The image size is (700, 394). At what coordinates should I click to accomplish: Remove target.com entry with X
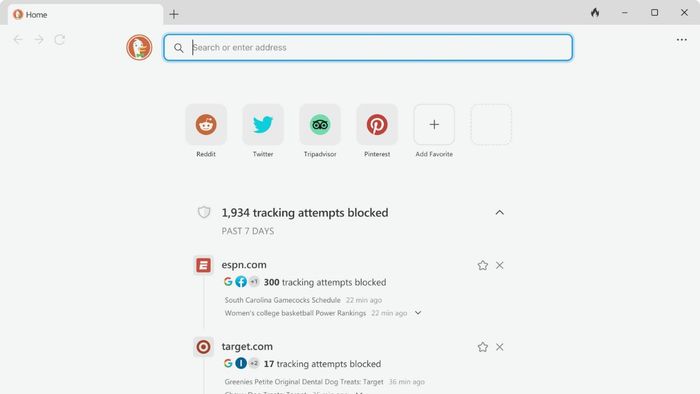click(x=500, y=347)
